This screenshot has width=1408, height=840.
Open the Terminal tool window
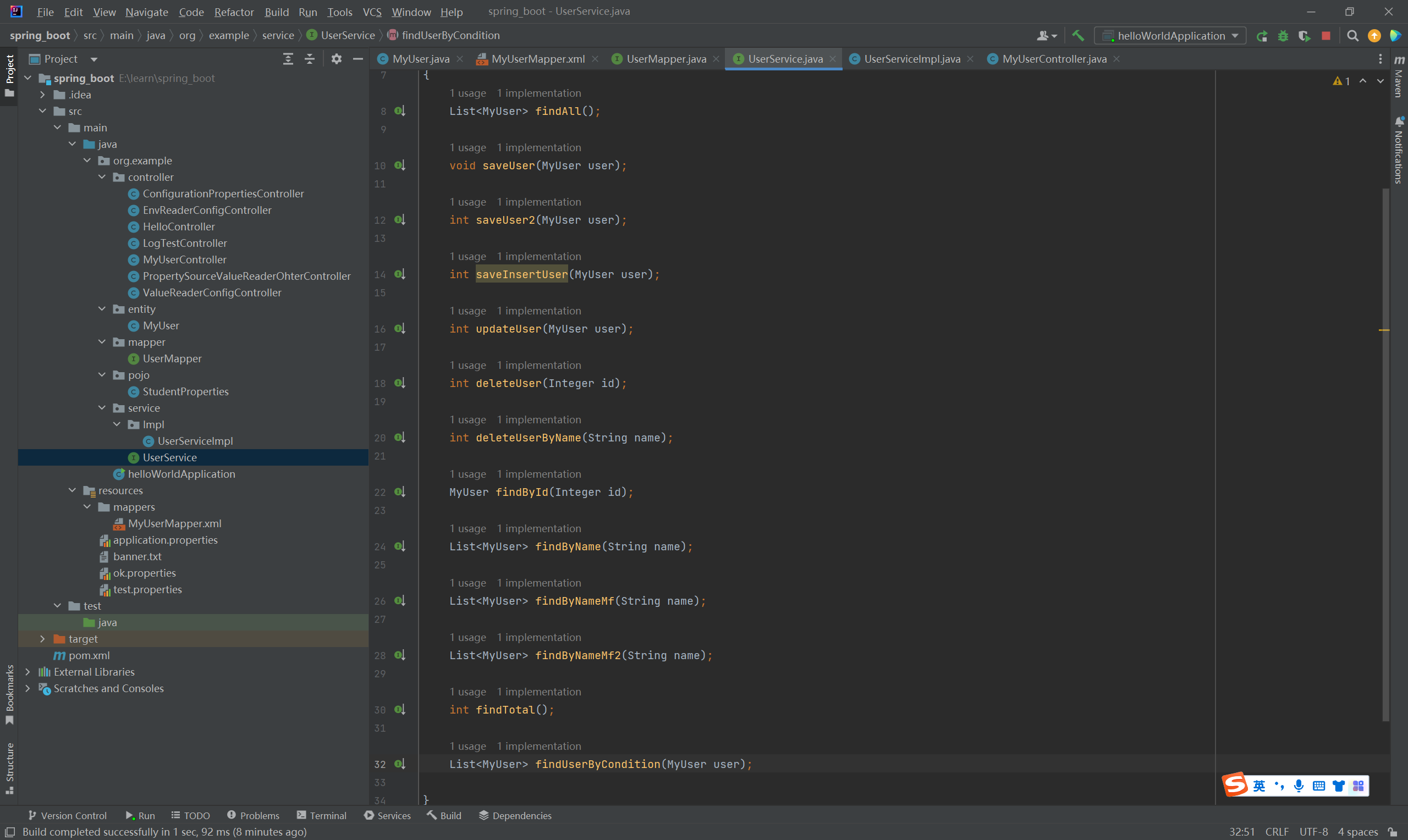point(321,815)
